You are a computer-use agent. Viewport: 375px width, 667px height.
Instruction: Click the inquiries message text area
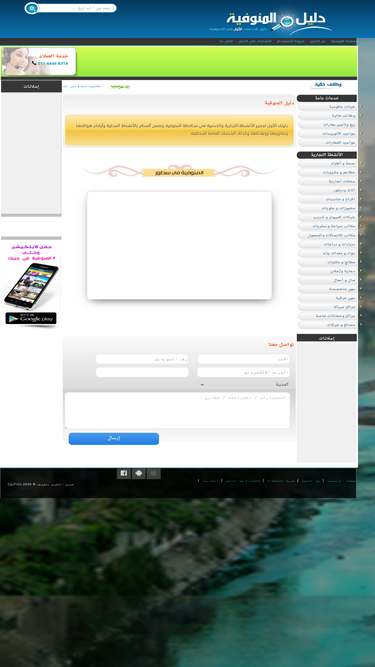[x=177, y=410]
